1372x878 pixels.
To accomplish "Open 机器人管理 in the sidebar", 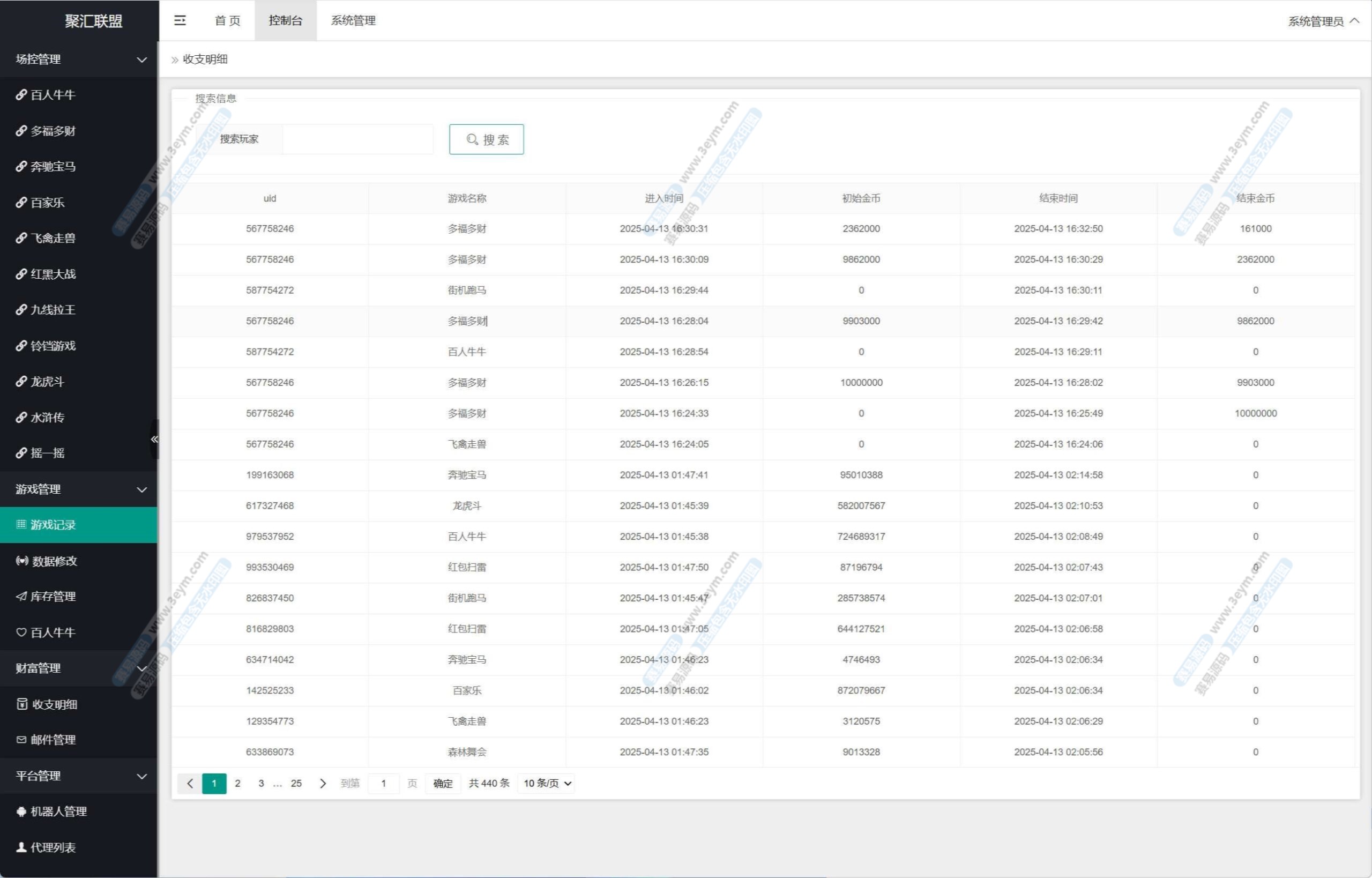I will (58, 812).
